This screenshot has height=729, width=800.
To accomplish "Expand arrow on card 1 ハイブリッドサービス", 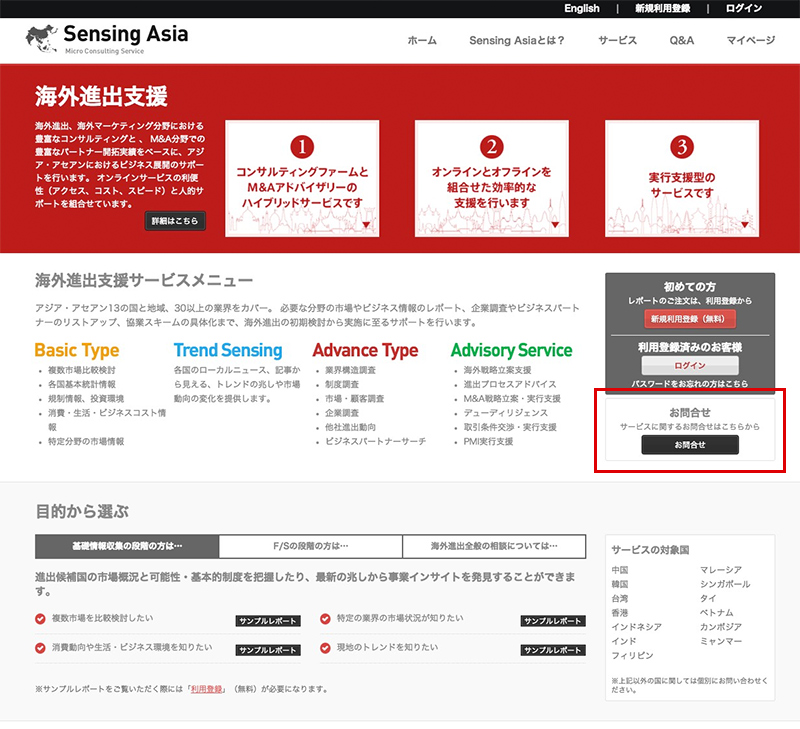I will tap(366, 225).
